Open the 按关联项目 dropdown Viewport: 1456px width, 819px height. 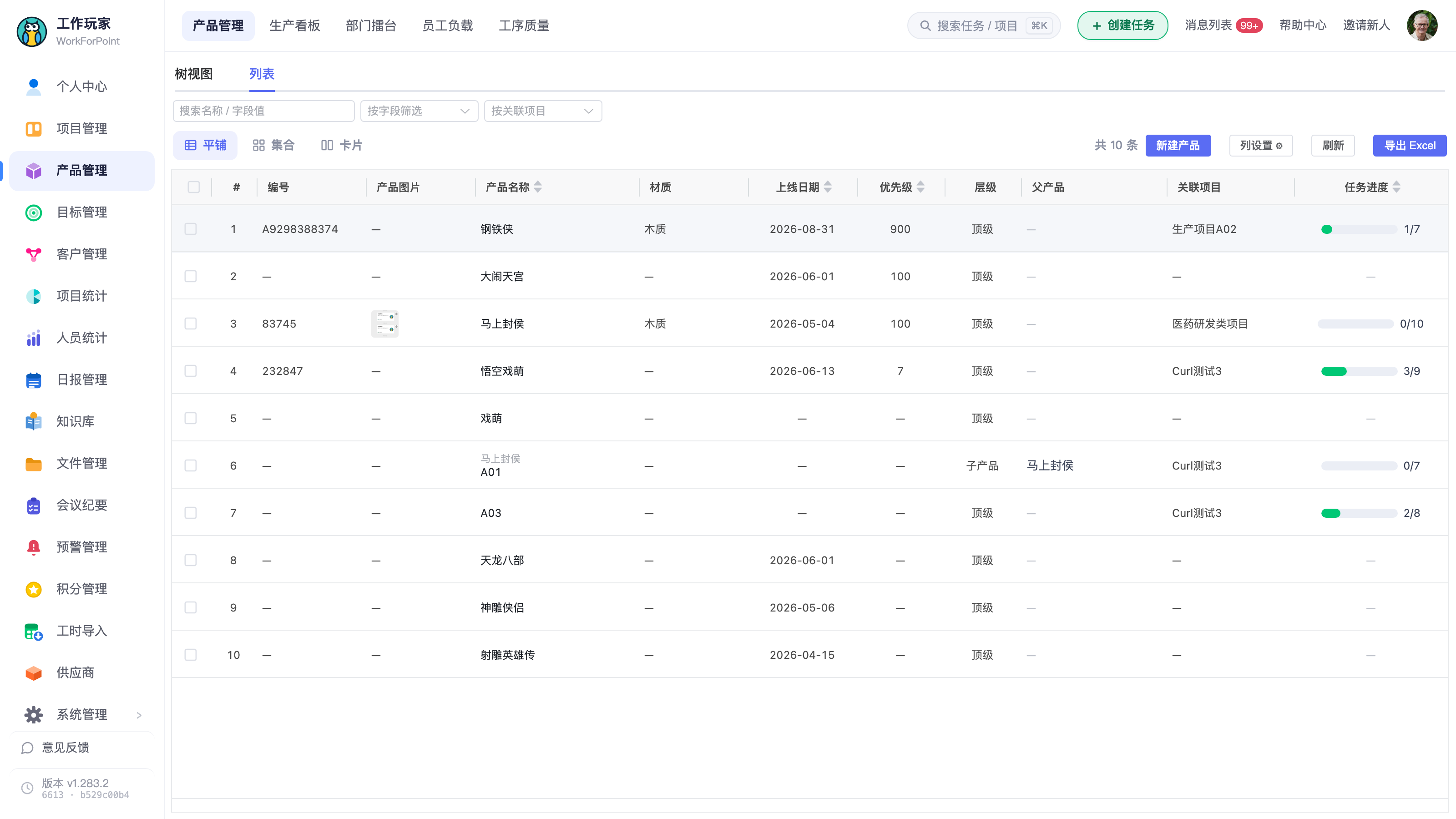click(x=543, y=111)
